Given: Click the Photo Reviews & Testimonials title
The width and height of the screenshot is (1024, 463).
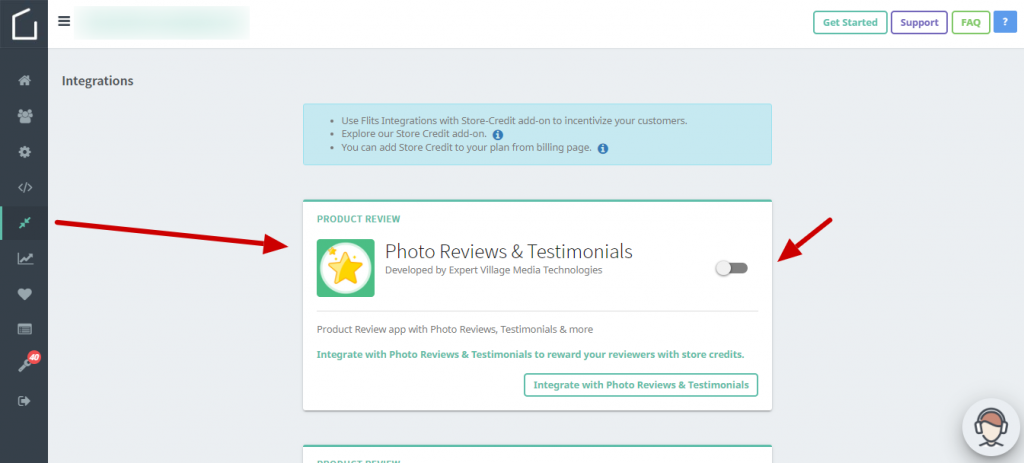Looking at the screenshot, I should coord(509,251).
